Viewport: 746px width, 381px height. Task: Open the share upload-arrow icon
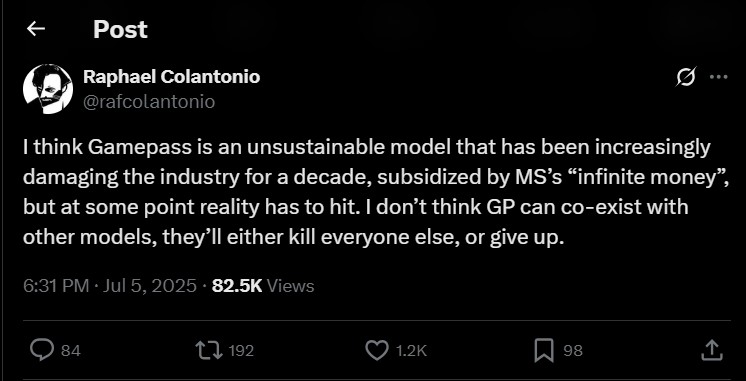coord(713,350)
